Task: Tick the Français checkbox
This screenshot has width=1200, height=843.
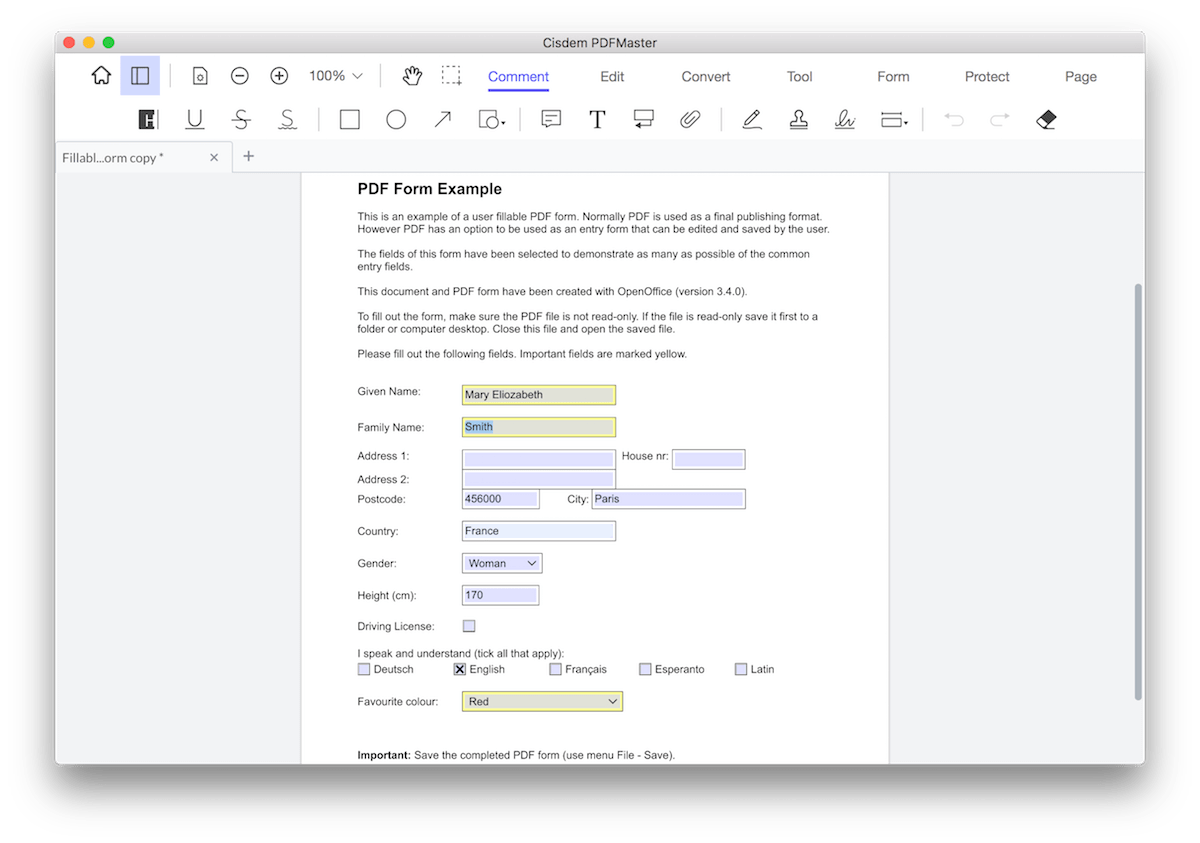Action: tap(555, 669)
